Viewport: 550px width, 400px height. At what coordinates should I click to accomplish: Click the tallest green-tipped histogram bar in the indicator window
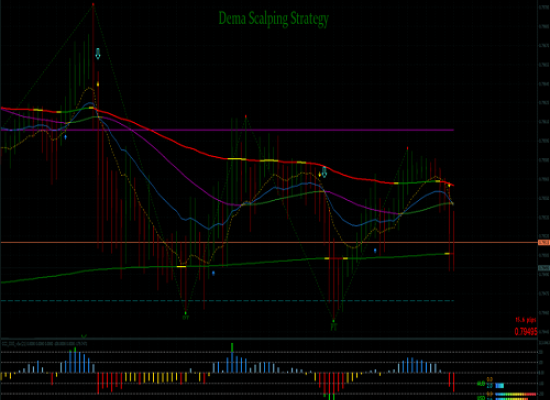232,358
